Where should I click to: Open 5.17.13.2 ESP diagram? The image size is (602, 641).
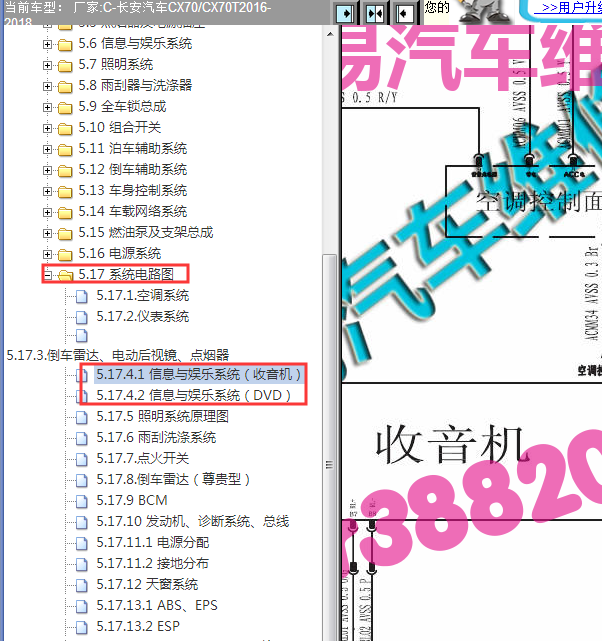coord(138,626)
